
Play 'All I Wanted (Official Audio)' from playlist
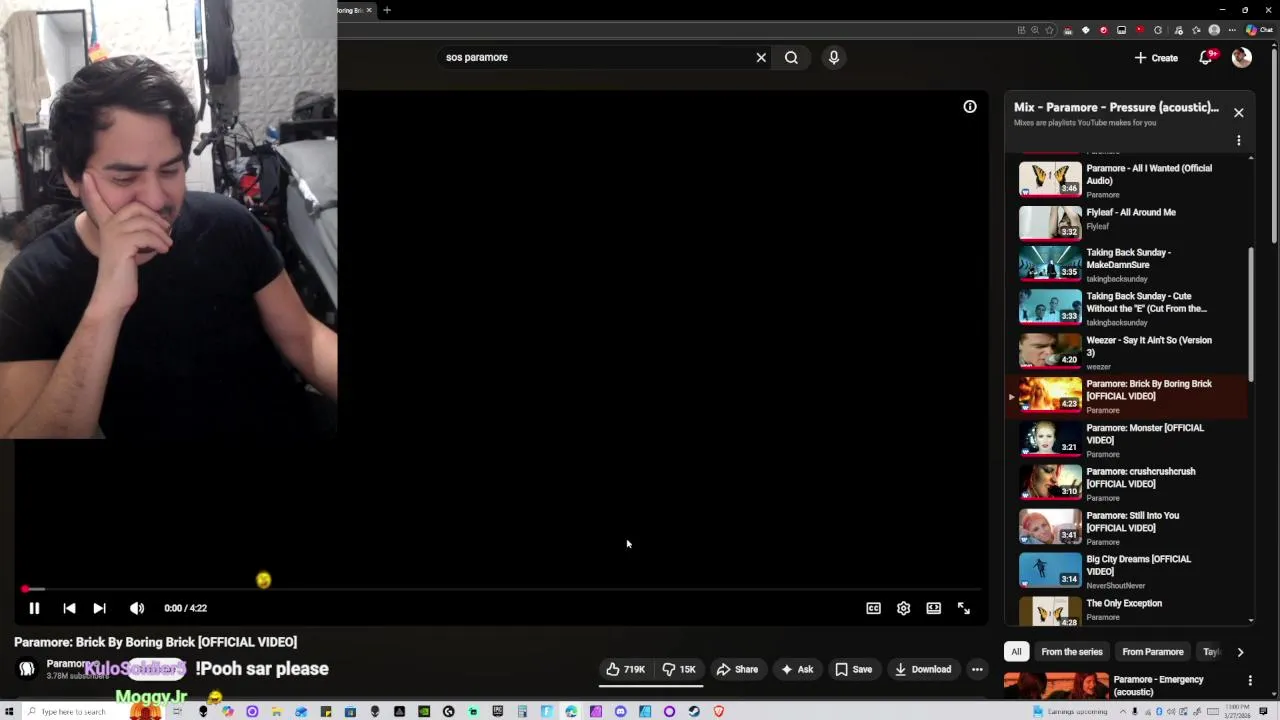(x=1127, y=179)
